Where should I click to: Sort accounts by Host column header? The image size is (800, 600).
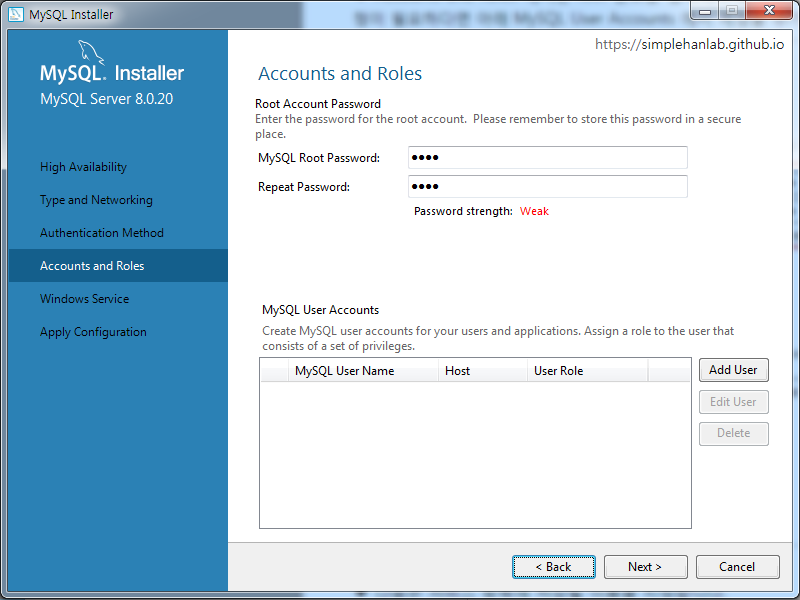(483, 371)
